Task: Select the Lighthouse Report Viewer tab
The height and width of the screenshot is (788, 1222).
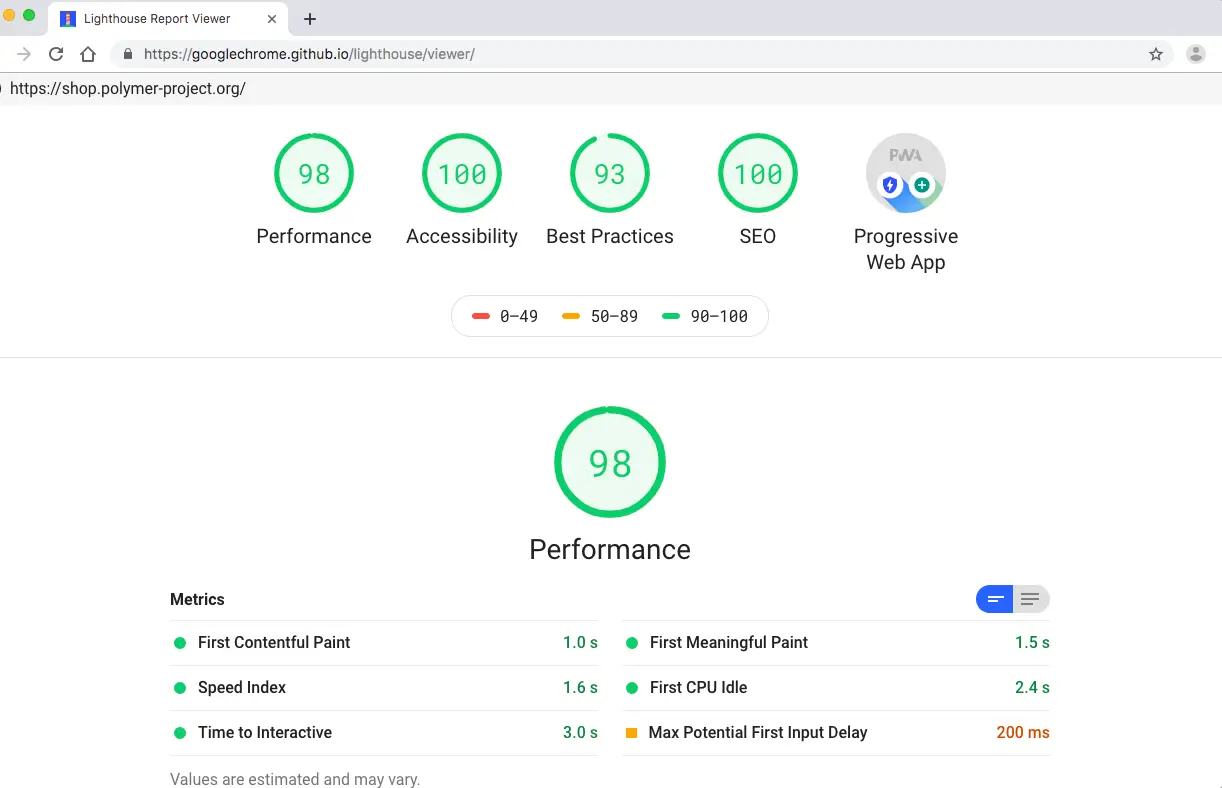Action: (x=157, y=19)
